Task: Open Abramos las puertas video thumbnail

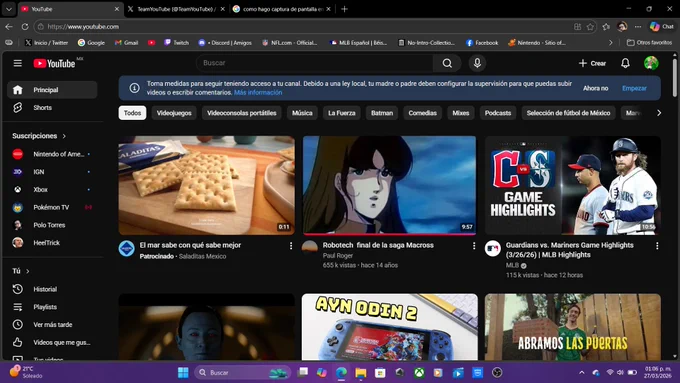Action: 573,327
